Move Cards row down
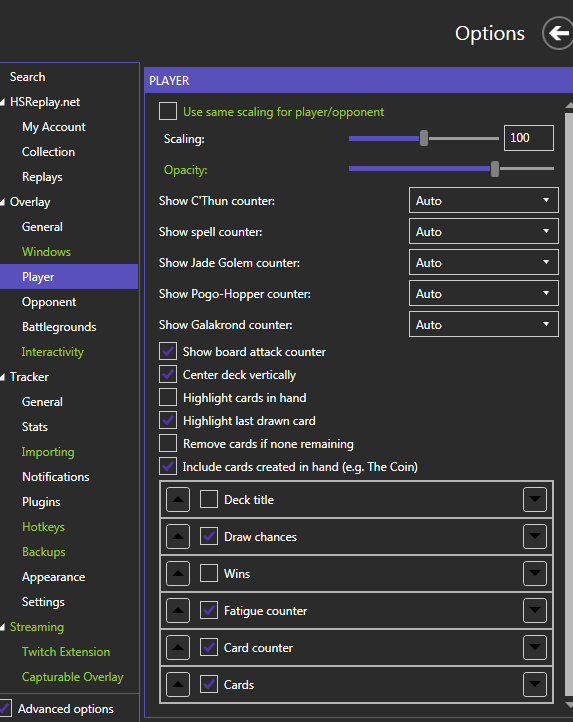 (x=535, y=684)
